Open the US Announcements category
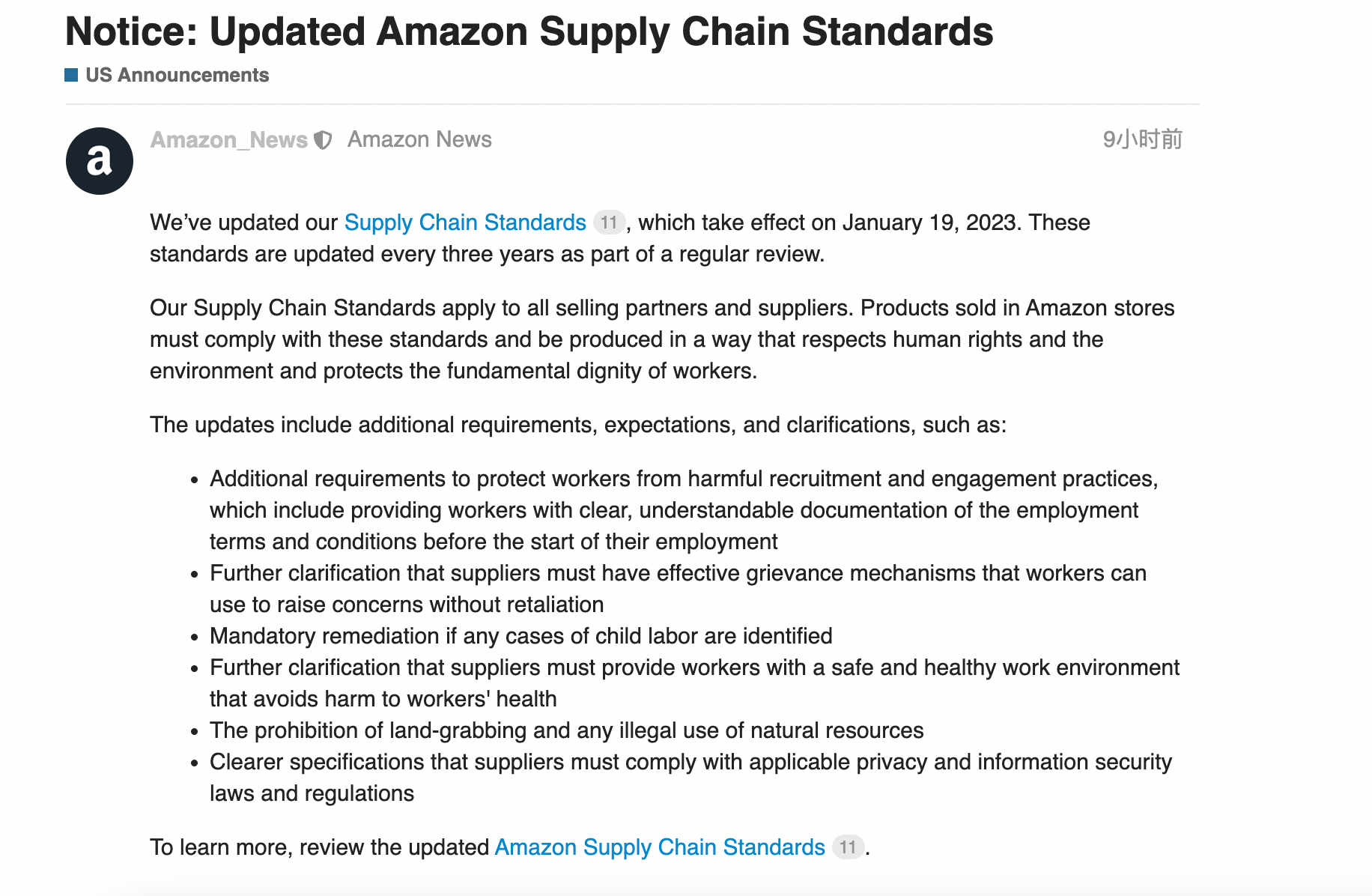1372x896 pixels. click(x=177, y=75)
